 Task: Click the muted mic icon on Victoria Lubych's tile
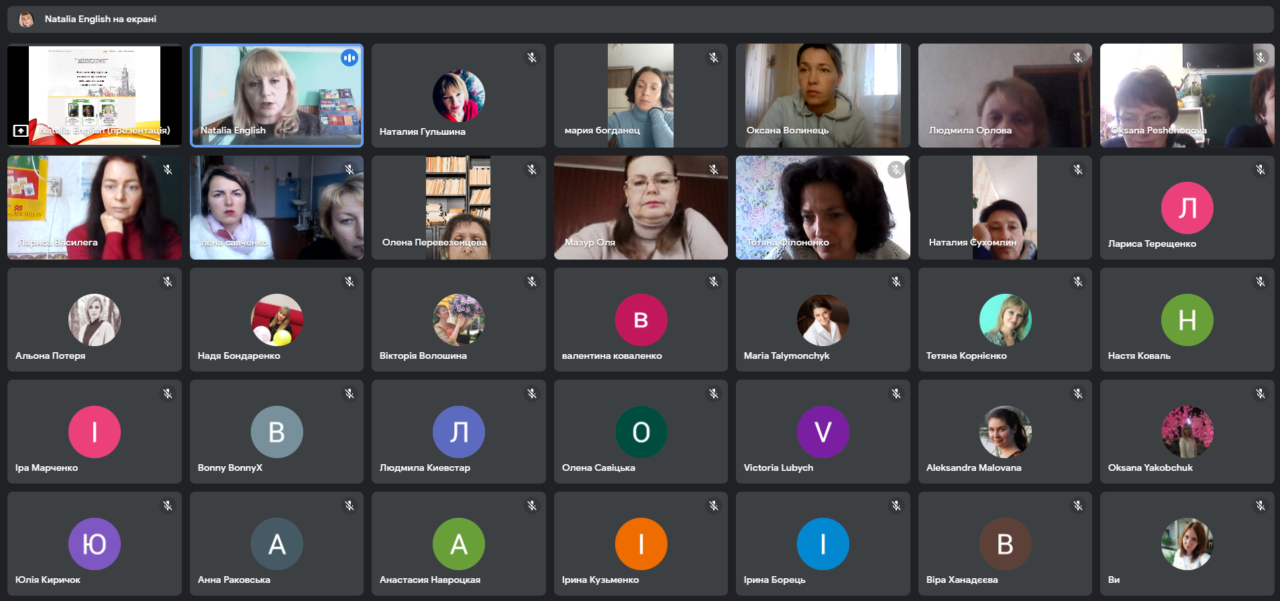[x=896, y=394]
